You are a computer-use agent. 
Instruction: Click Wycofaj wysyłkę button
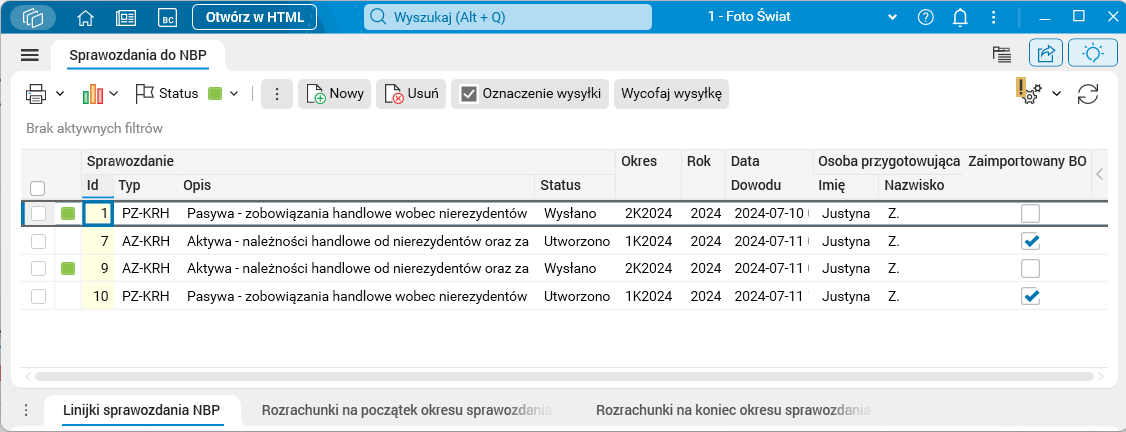(x=671, y=94)
